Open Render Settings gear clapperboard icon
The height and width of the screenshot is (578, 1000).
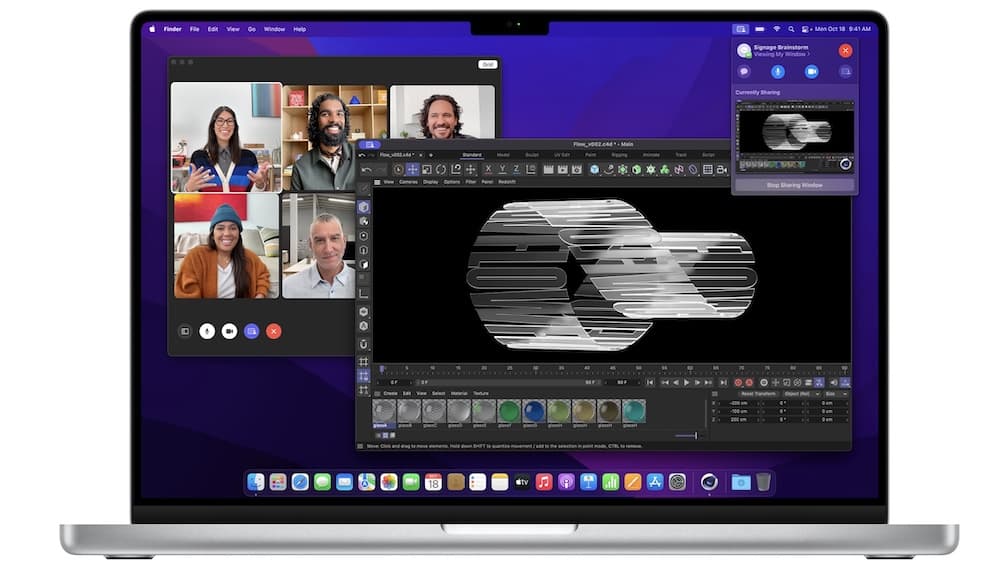577,170
